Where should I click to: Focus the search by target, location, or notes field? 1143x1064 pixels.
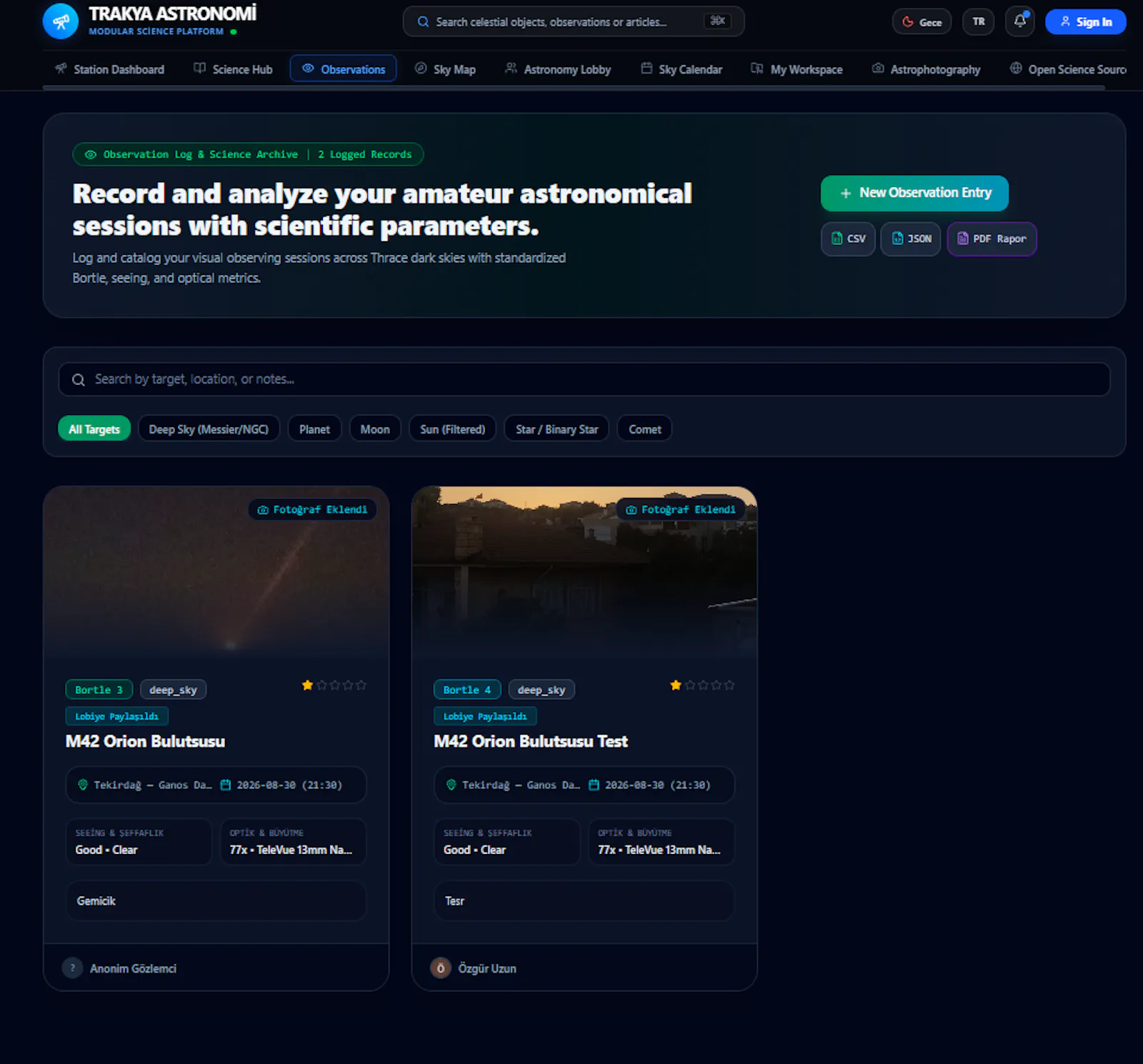point(584,379)
